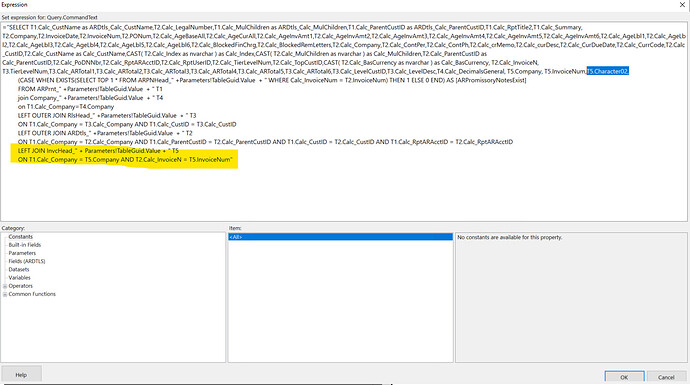
Task: Click the join Company_ line in expression
Action: point(90,98)
